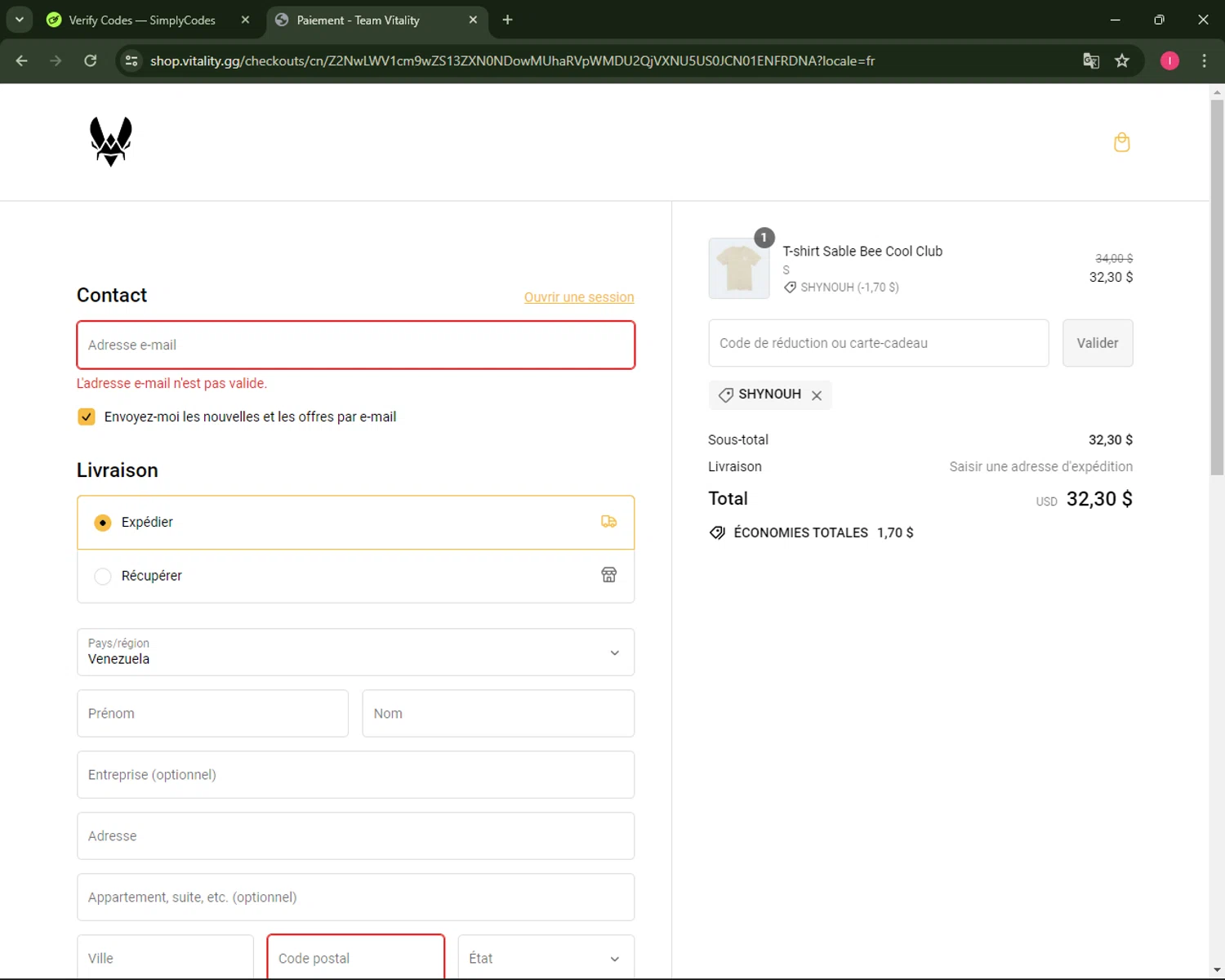
Task: Remove the SHYNOUH discount code tag
Action: (x=816, y=395)
